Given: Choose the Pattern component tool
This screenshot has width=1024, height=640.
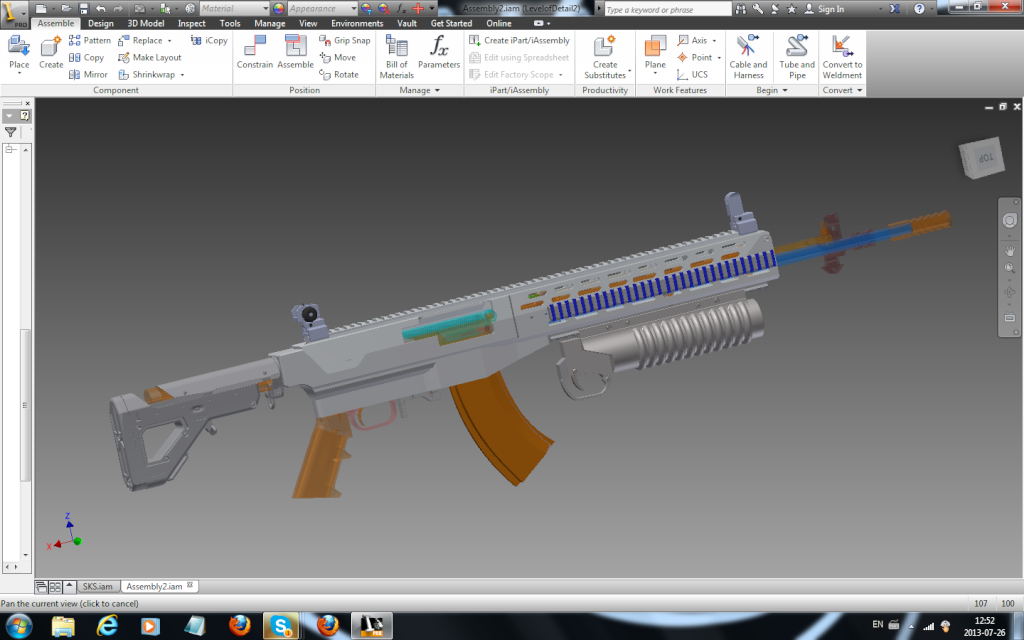Looking at the screenshot, I should pyautogui.click(x=90, y=40).
